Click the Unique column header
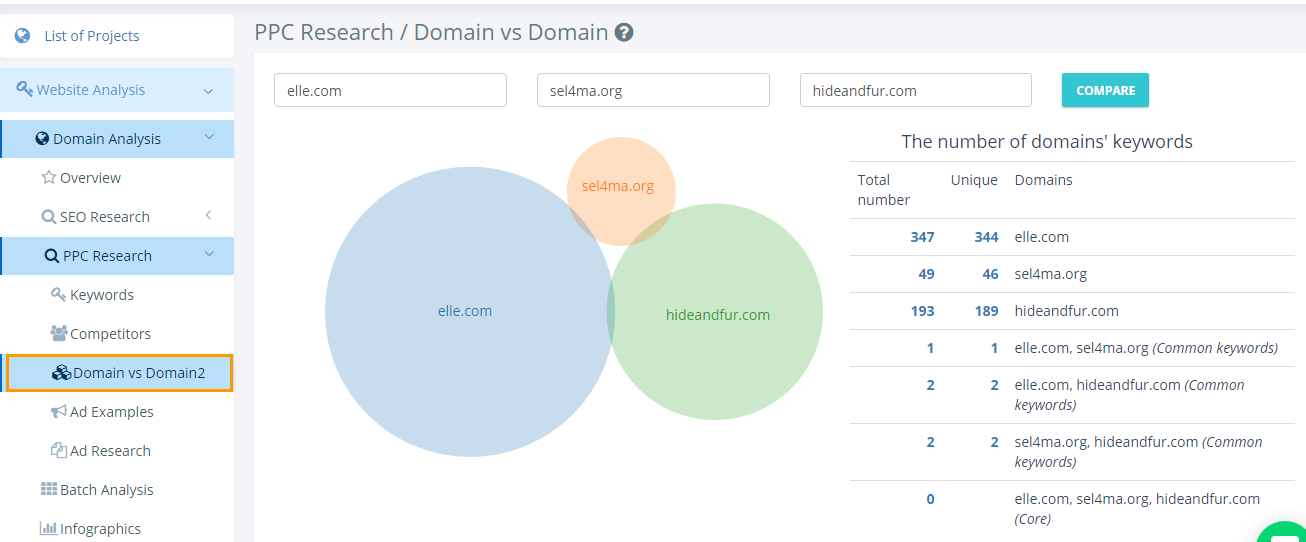1306x542 pixels. pos(974,181)
